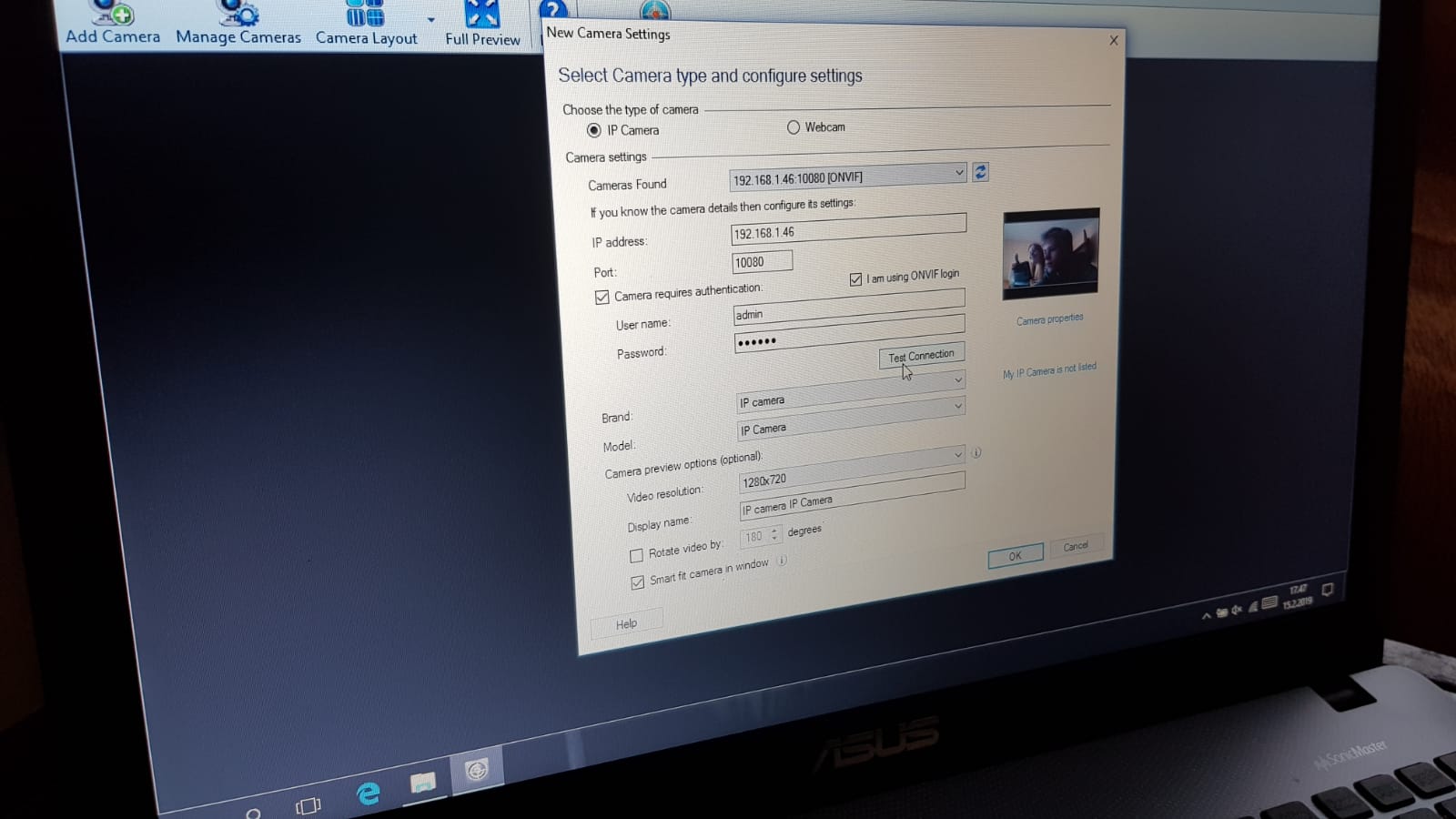Open the Camera properties link

pyautogui.click(x=1049, y=319)
